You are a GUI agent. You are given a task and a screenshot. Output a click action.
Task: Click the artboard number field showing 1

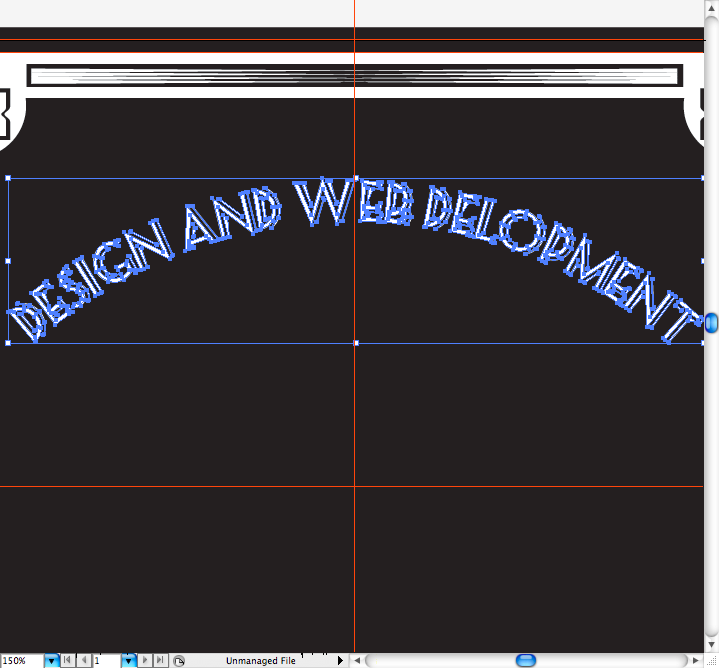[x=106, y=661]
